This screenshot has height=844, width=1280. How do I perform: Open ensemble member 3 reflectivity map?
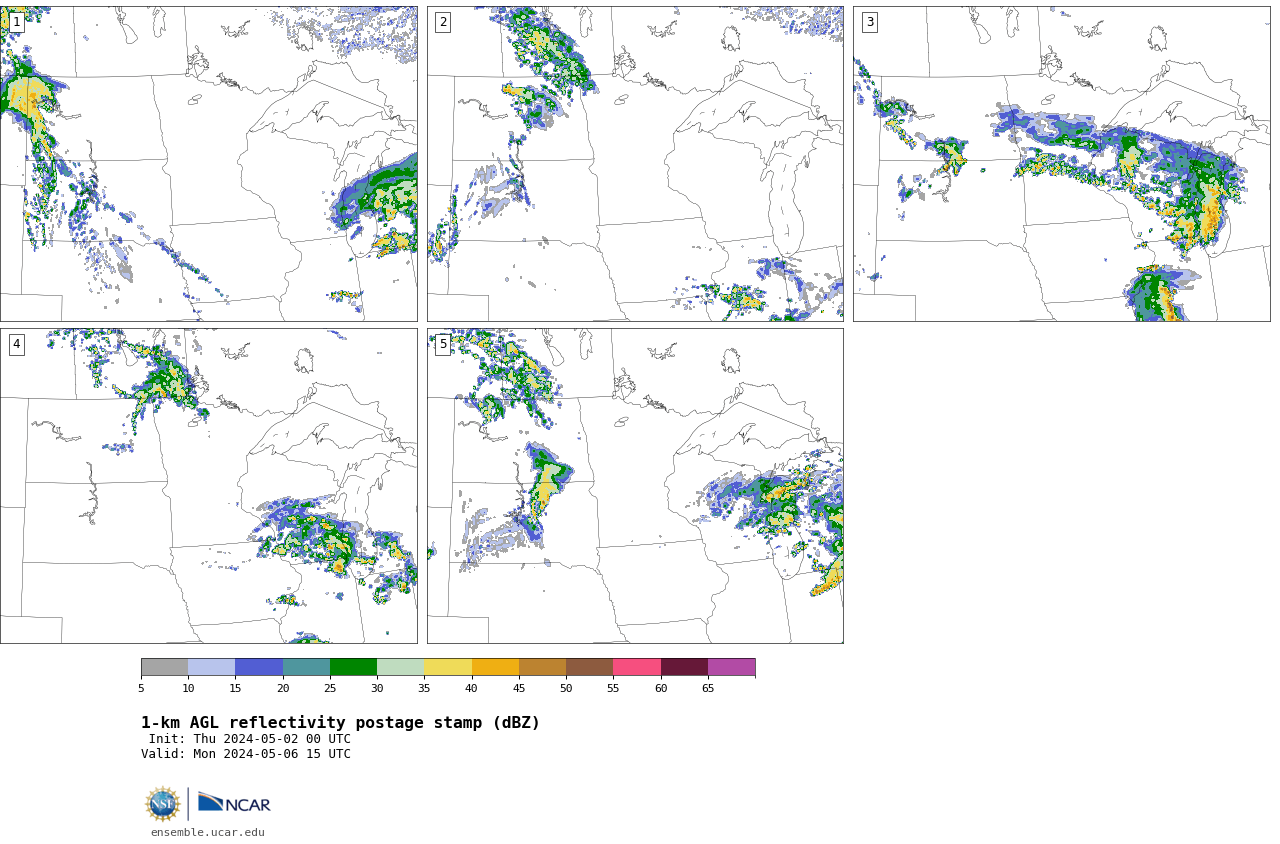point(1061,164)
